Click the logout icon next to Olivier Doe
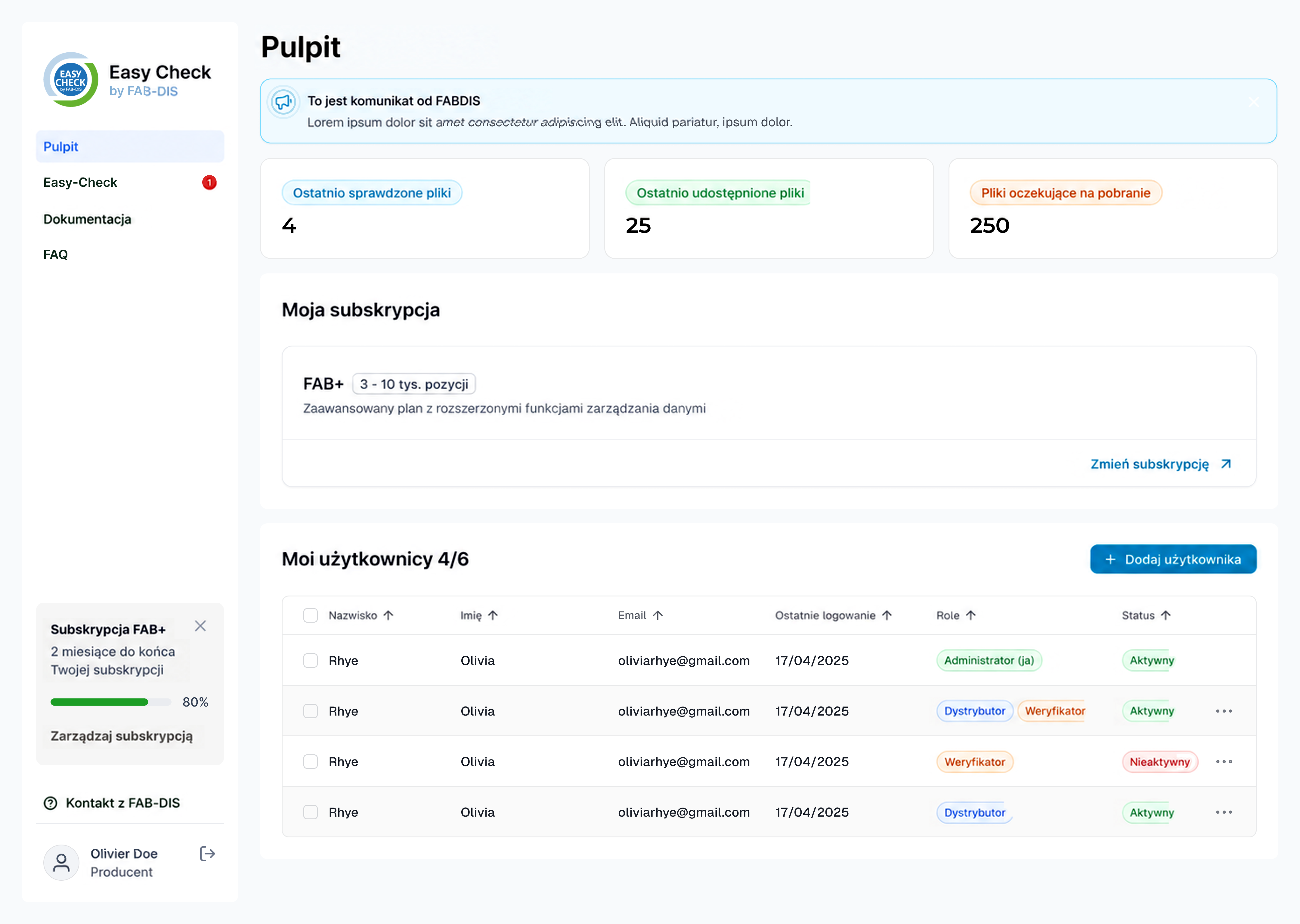The image size is (1300, 924). coord(207,853)
